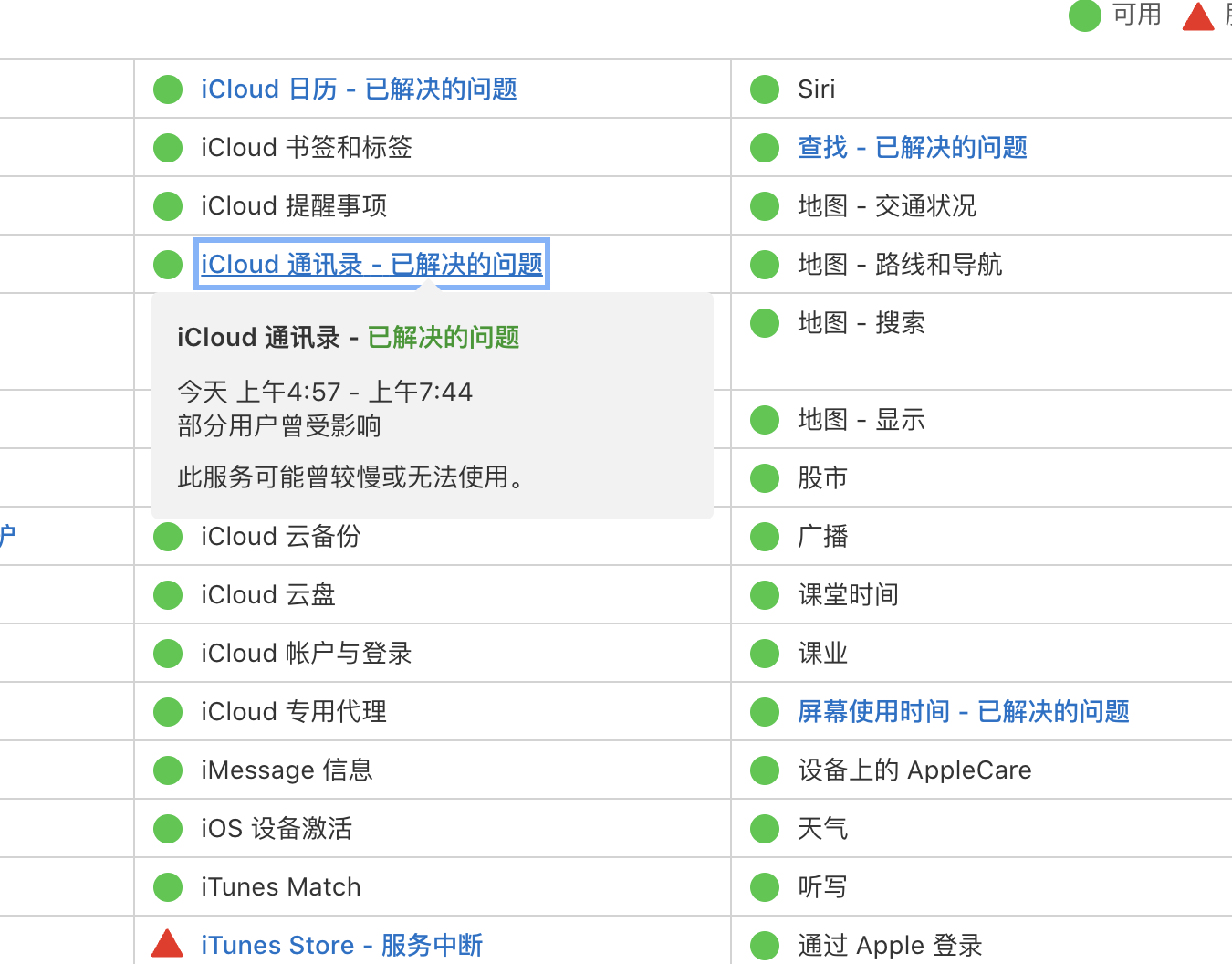Click the 设备上的 AppleCare entry
This screenshot has height=964, width=1232.
pos(914,770)
